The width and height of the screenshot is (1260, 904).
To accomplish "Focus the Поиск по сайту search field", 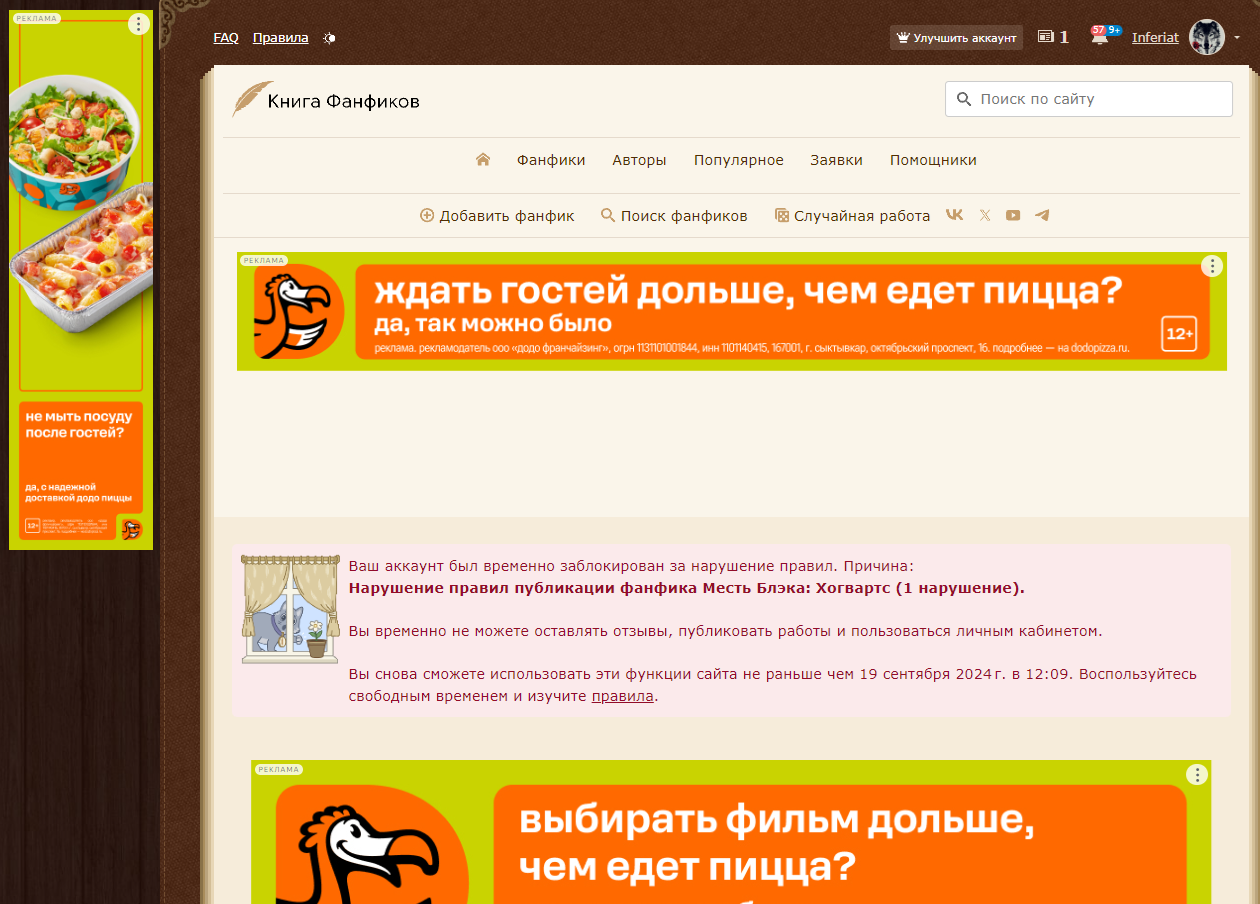I will pos(1088,99).
